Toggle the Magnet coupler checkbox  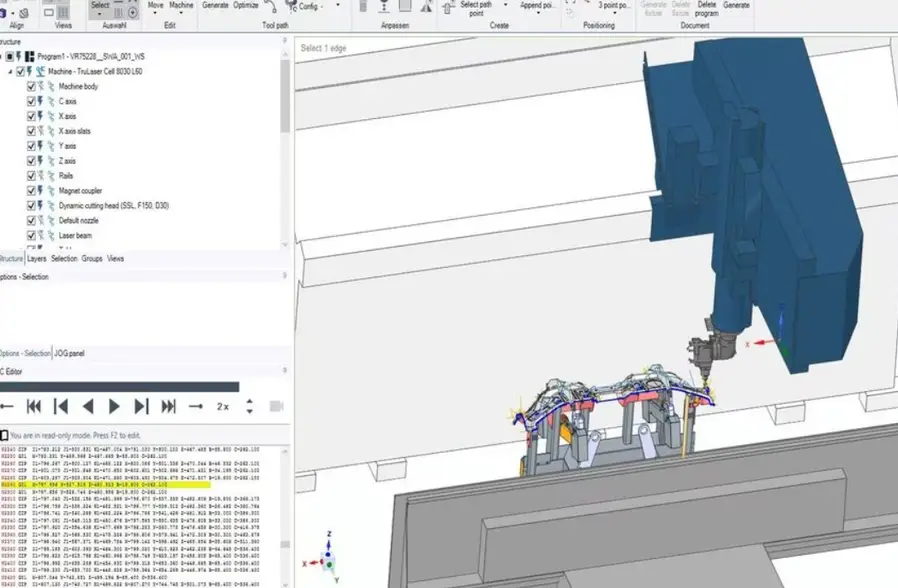[x=31, y=191]
